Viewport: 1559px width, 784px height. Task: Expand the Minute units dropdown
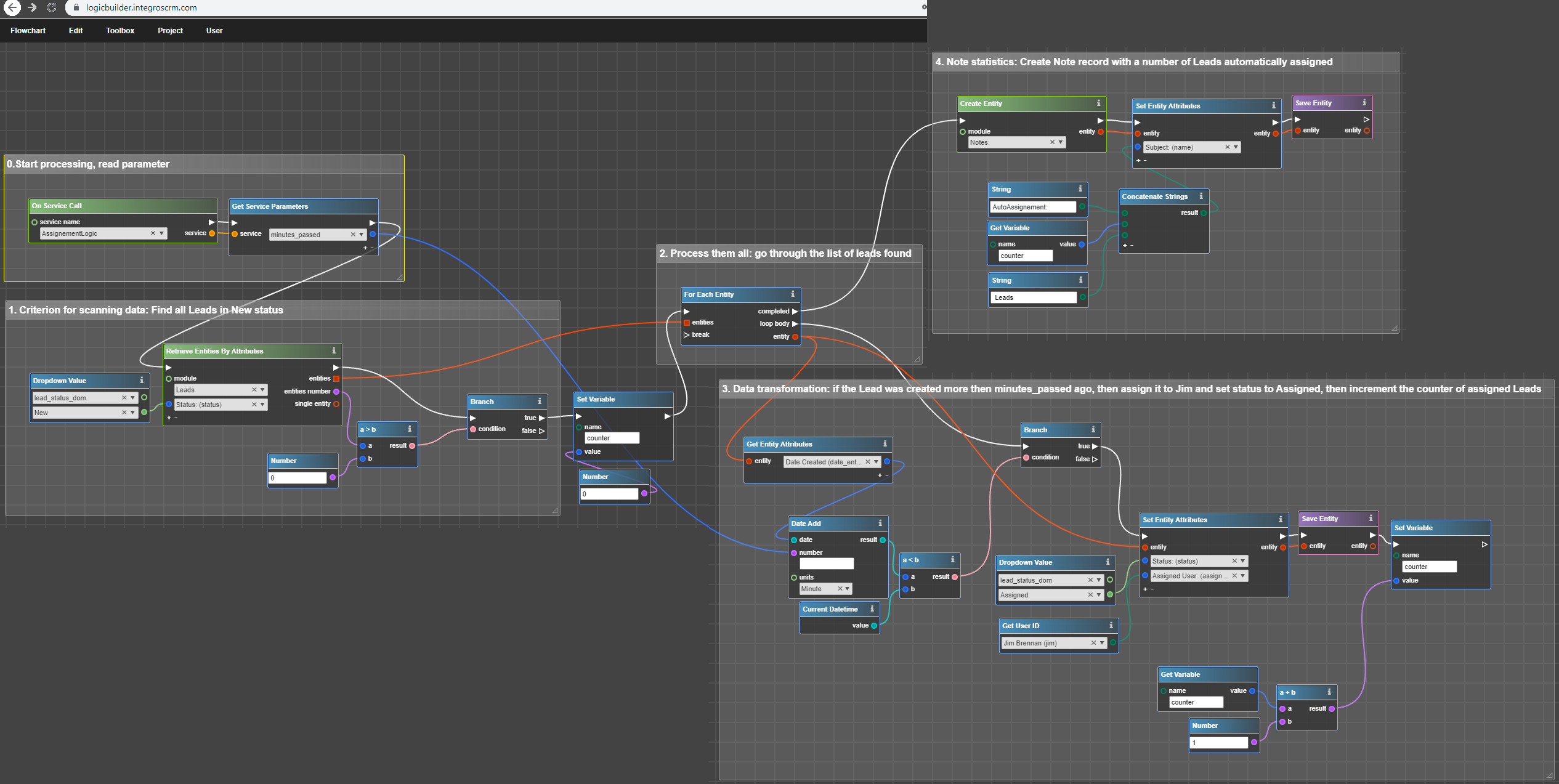[x=848, y=589]
